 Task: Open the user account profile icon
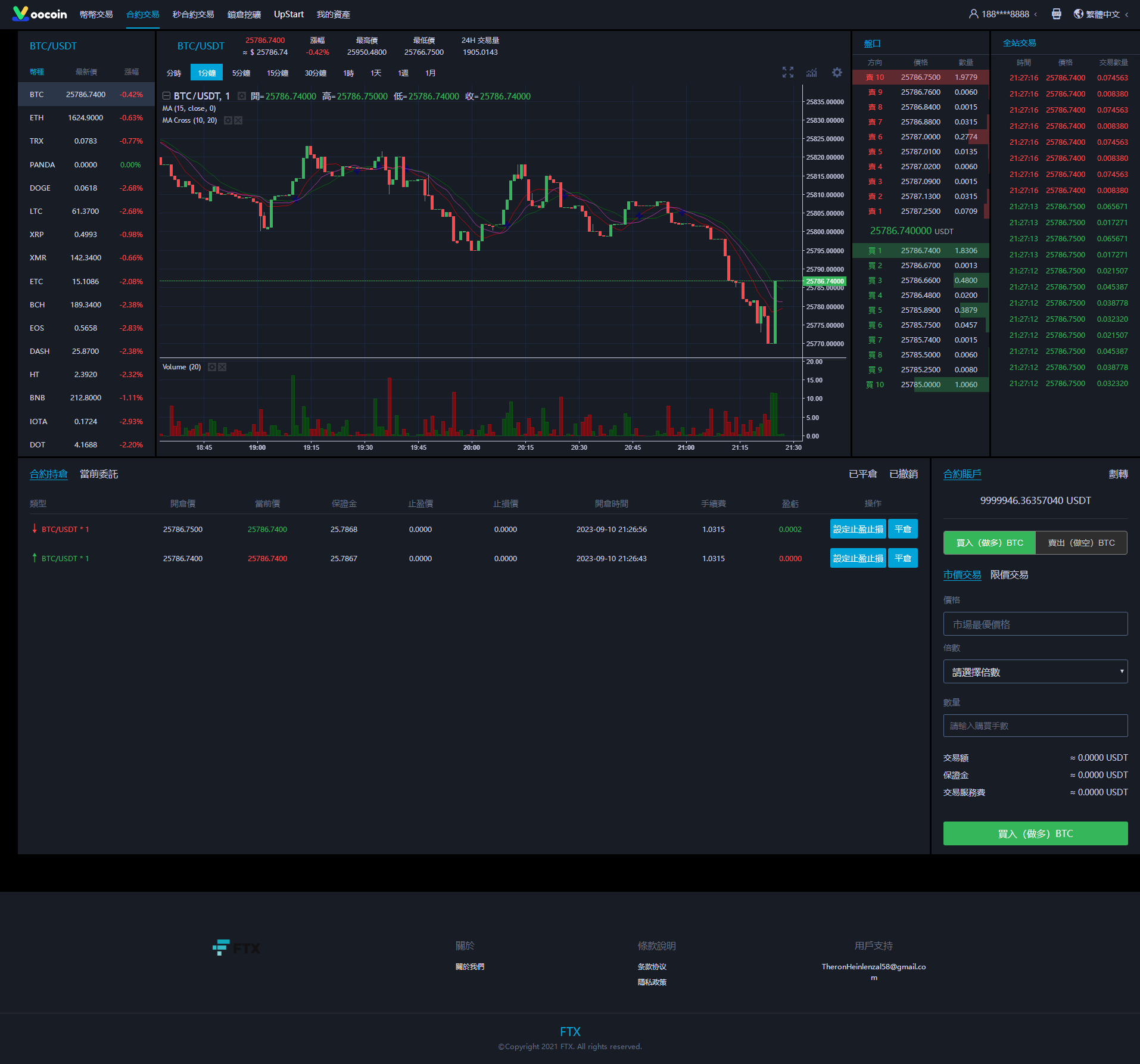974,14
